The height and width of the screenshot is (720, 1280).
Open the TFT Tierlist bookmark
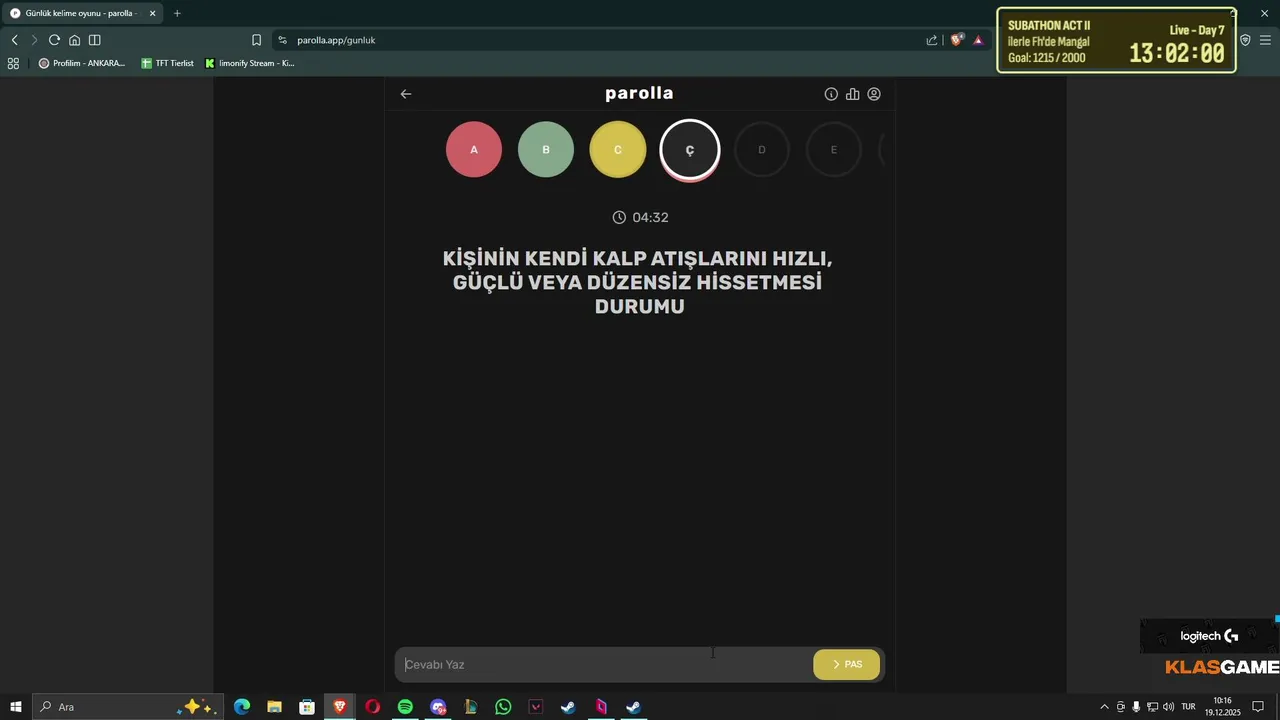tap(167, 63)
